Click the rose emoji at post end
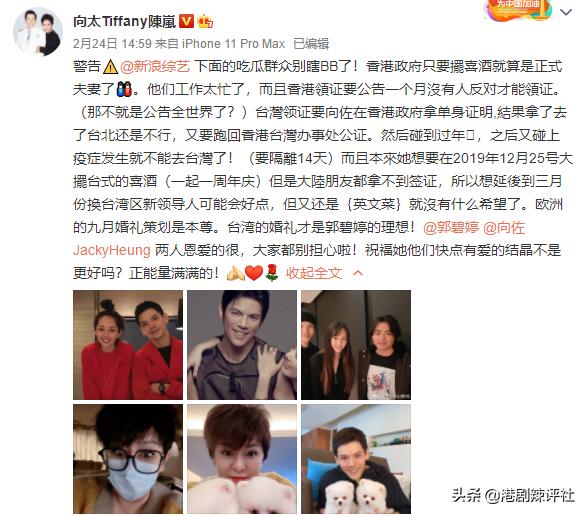The image size is (588, 516). pos(272,273)
